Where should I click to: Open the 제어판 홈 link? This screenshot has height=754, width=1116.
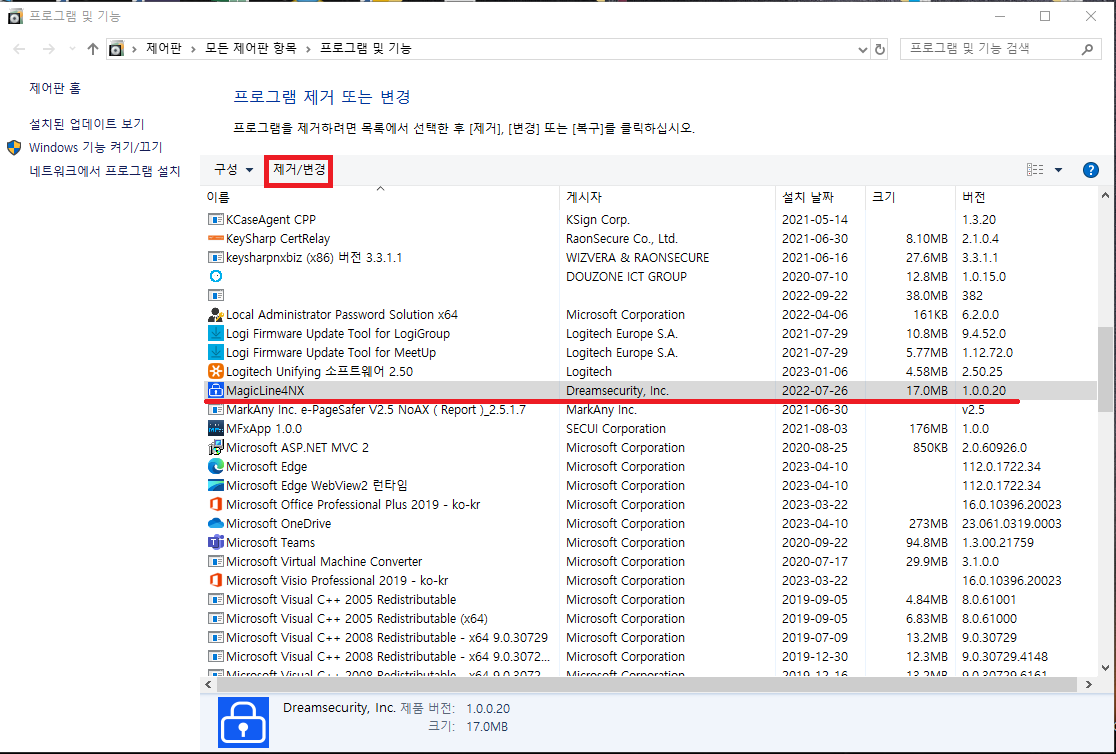(x=55, y=88)
